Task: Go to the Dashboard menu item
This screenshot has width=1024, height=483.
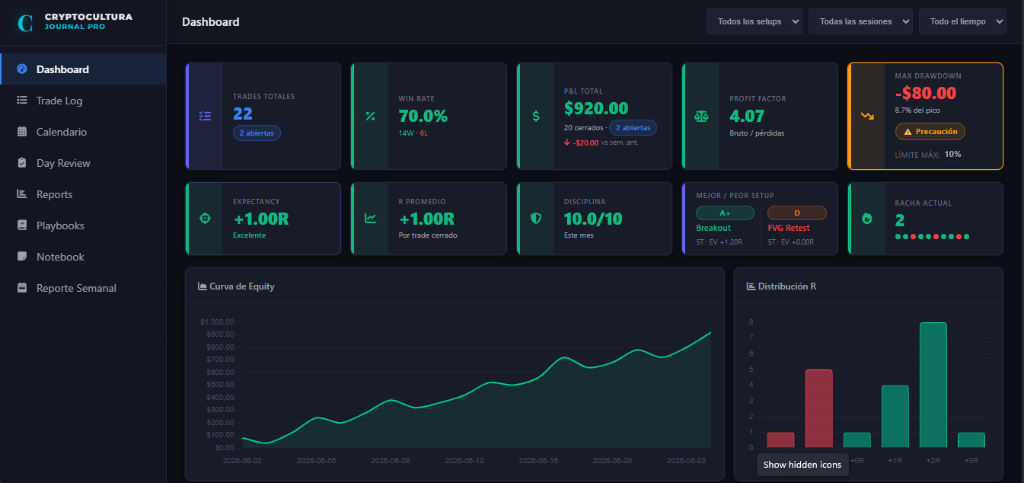Action: coord(83,69)
